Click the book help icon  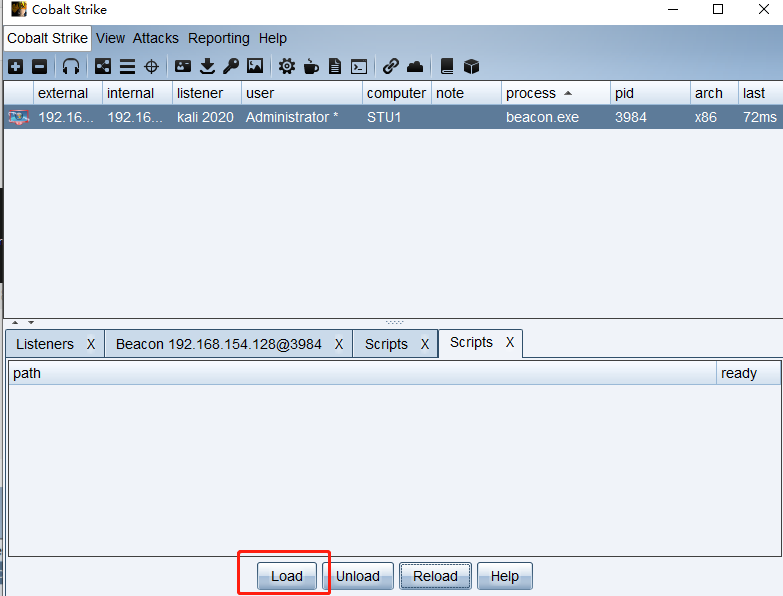[447, 66]
